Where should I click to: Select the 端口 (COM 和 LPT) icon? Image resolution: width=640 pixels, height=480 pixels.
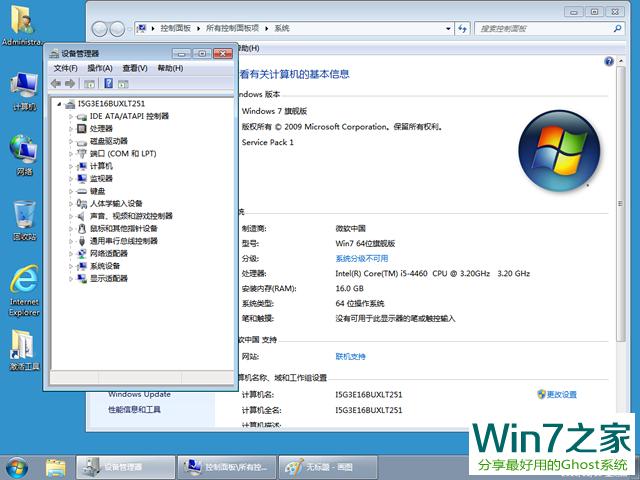coord(82,154)
